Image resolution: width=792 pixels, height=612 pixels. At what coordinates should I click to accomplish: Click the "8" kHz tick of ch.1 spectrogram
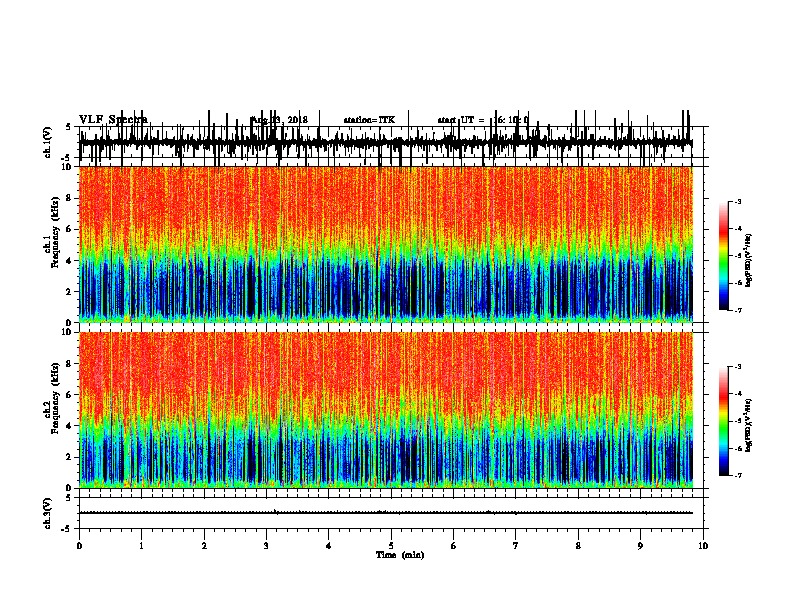click(x=69, y=198)
